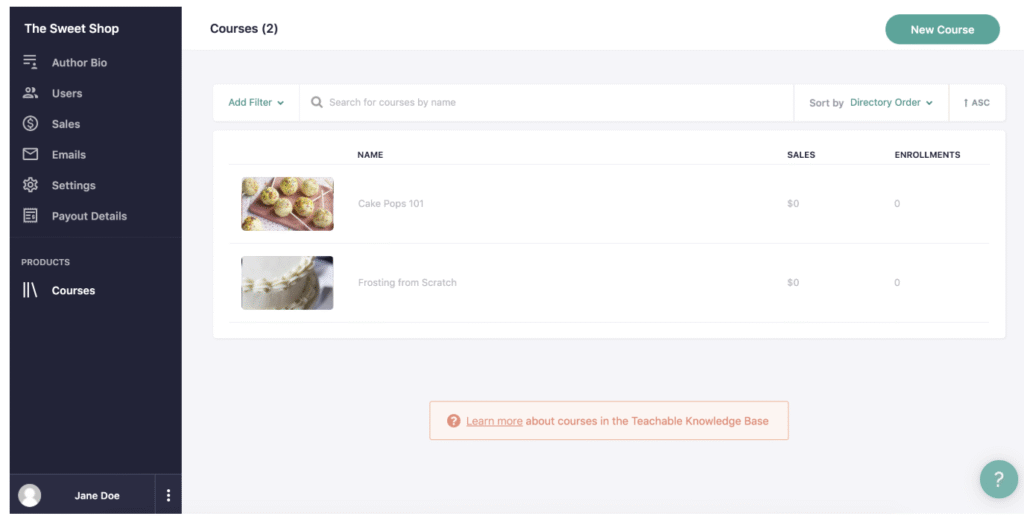Open the Cake Pops 101 thumbnail
The image size is (1024, 516).
click(x=287, y=204)
